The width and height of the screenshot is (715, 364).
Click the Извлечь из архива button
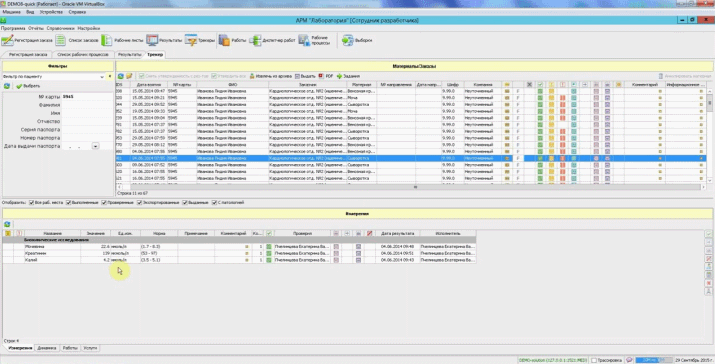[x=270, y=76]
